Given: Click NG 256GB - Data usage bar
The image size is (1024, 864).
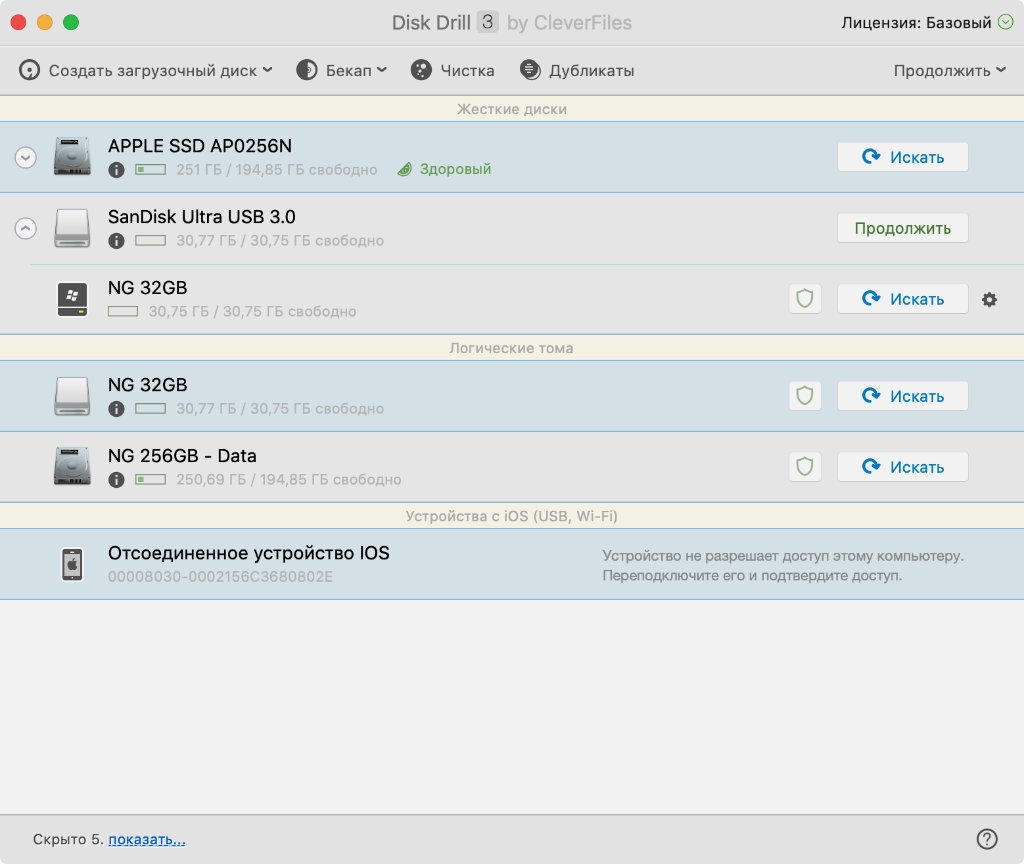Looking at the screenshot, I should tap(150, 479).
